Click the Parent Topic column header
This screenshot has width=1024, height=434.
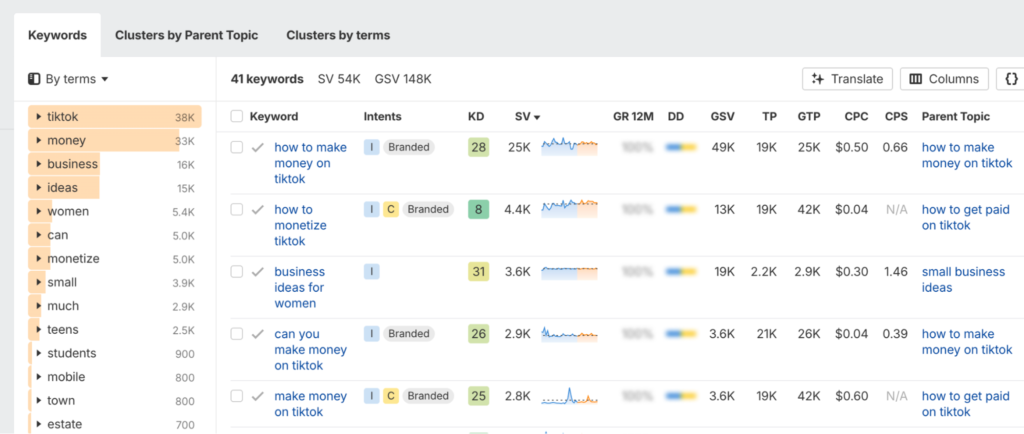pos(955,117)
